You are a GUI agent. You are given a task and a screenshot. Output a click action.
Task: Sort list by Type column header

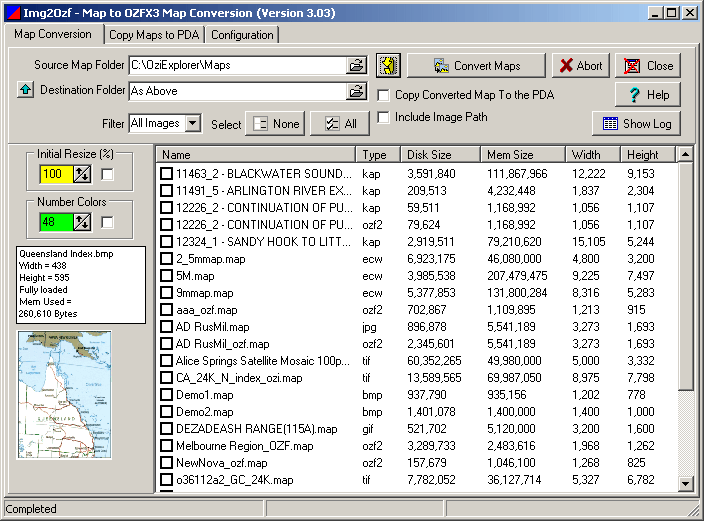(x=378, y=155)
